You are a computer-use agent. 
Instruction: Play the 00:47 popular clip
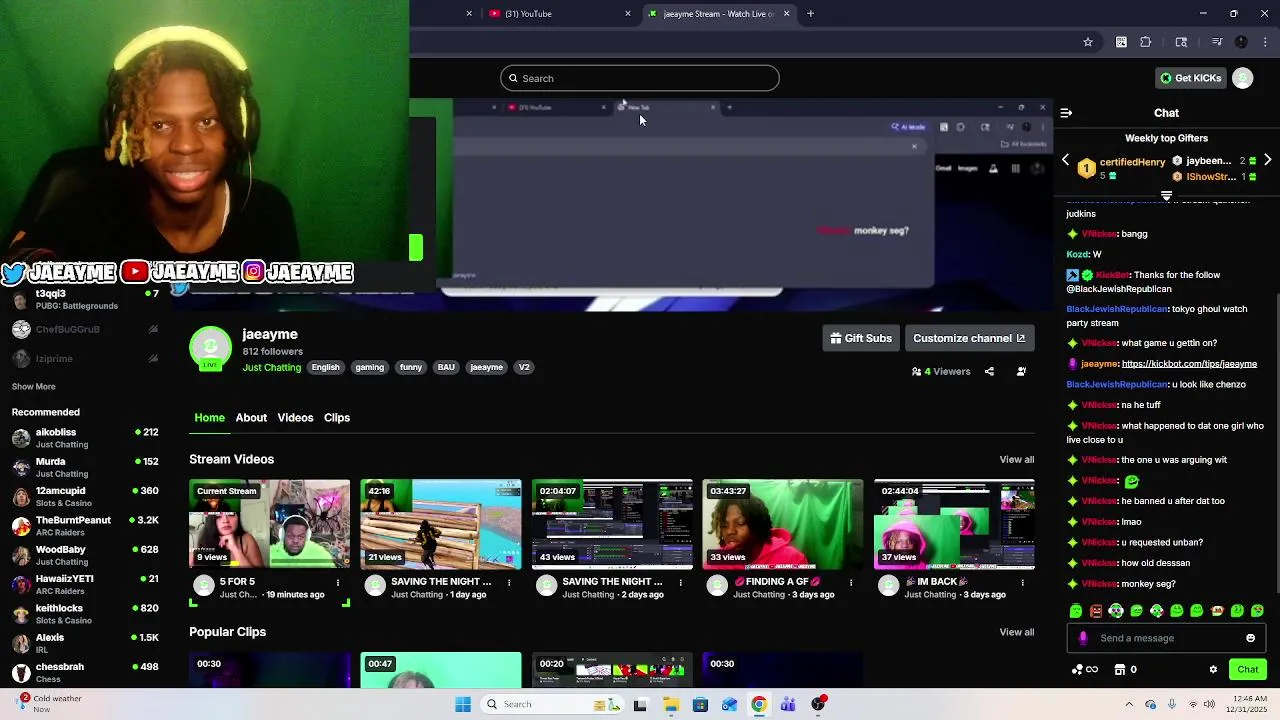tap(441, 670)
